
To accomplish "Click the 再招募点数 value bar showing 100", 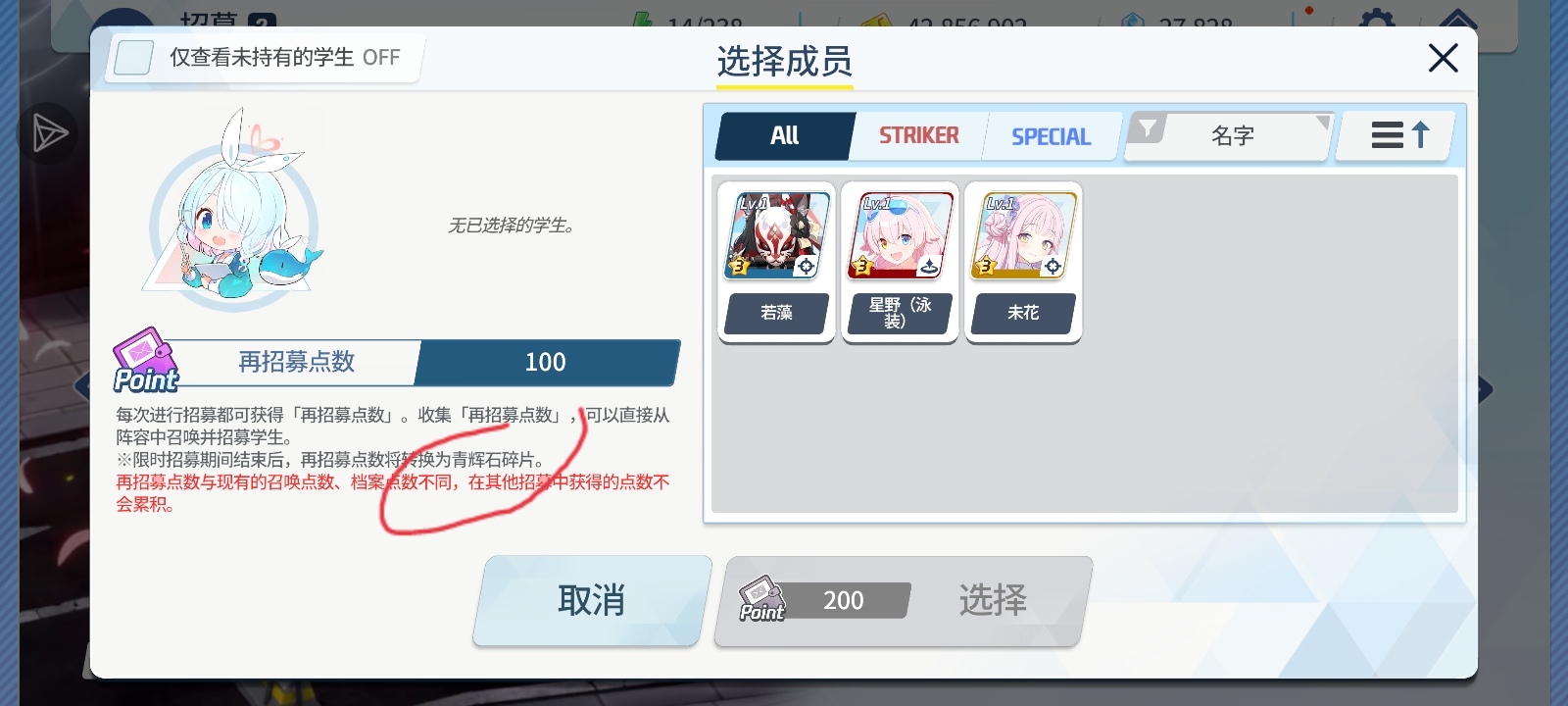I will coord(546,363).
